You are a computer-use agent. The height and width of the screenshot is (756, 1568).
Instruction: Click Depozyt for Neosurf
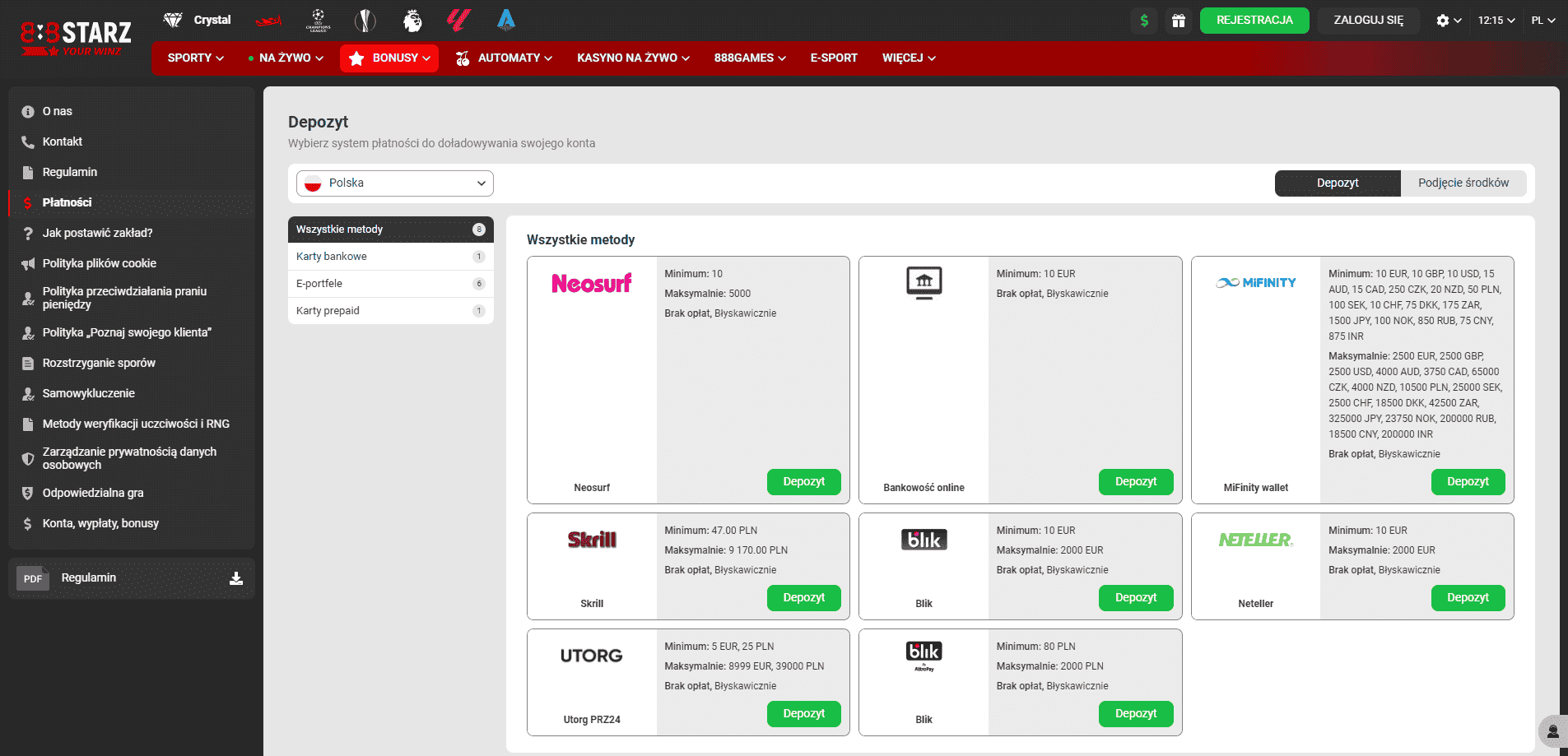tap(804, 482)
